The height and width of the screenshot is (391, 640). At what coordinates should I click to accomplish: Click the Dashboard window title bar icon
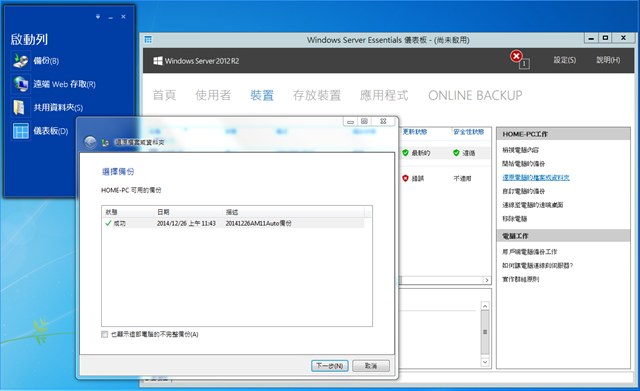pos(148,40)
